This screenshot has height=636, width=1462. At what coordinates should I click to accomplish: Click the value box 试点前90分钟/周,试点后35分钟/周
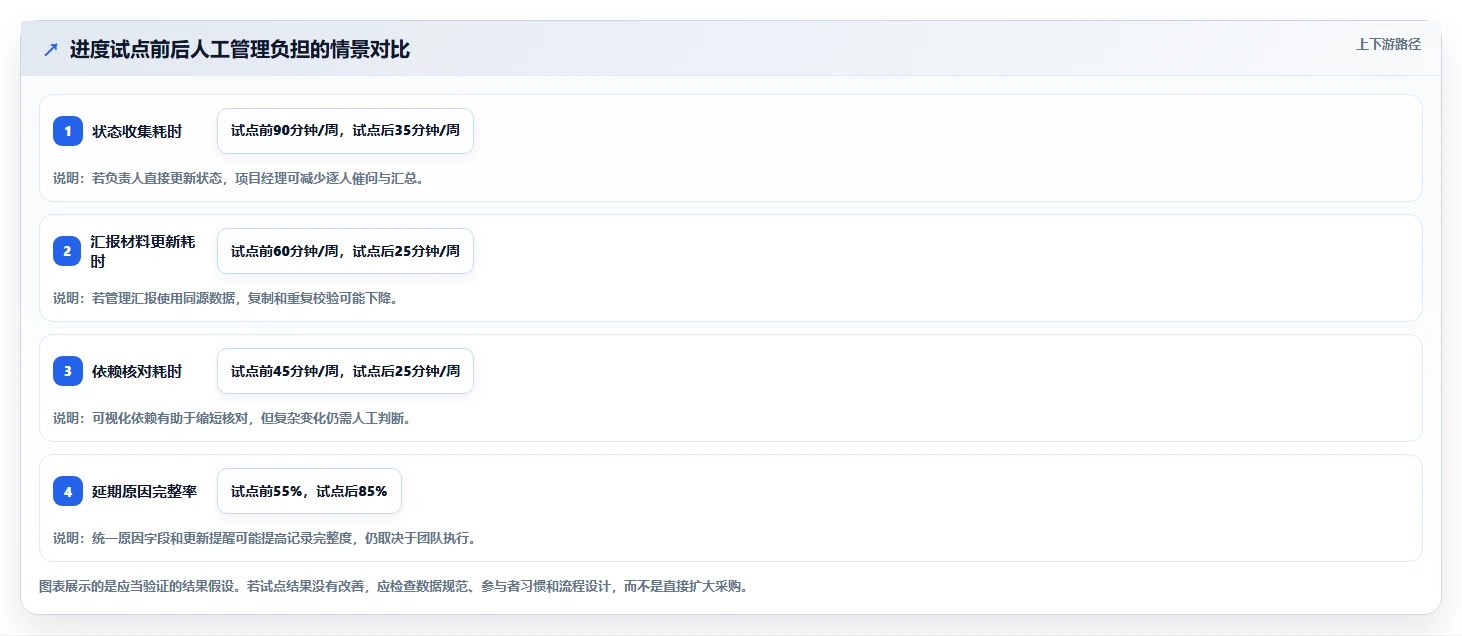(345, 131)
